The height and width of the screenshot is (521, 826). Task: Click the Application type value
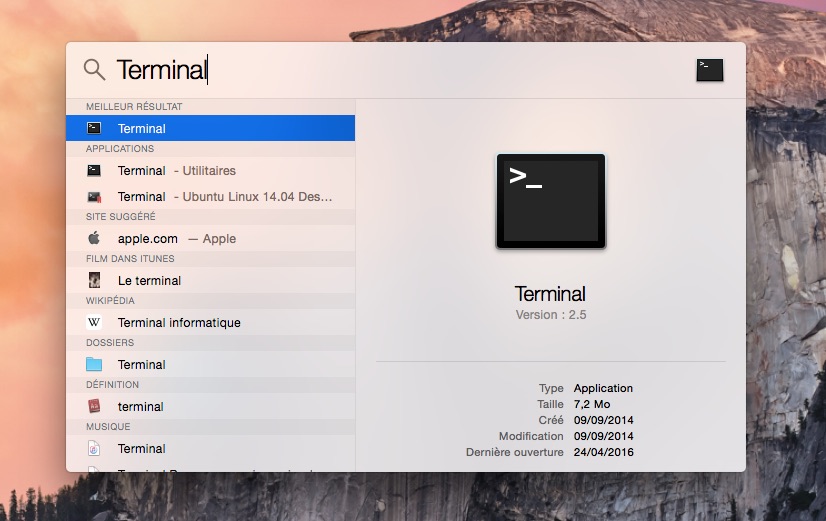pos(603,388)
